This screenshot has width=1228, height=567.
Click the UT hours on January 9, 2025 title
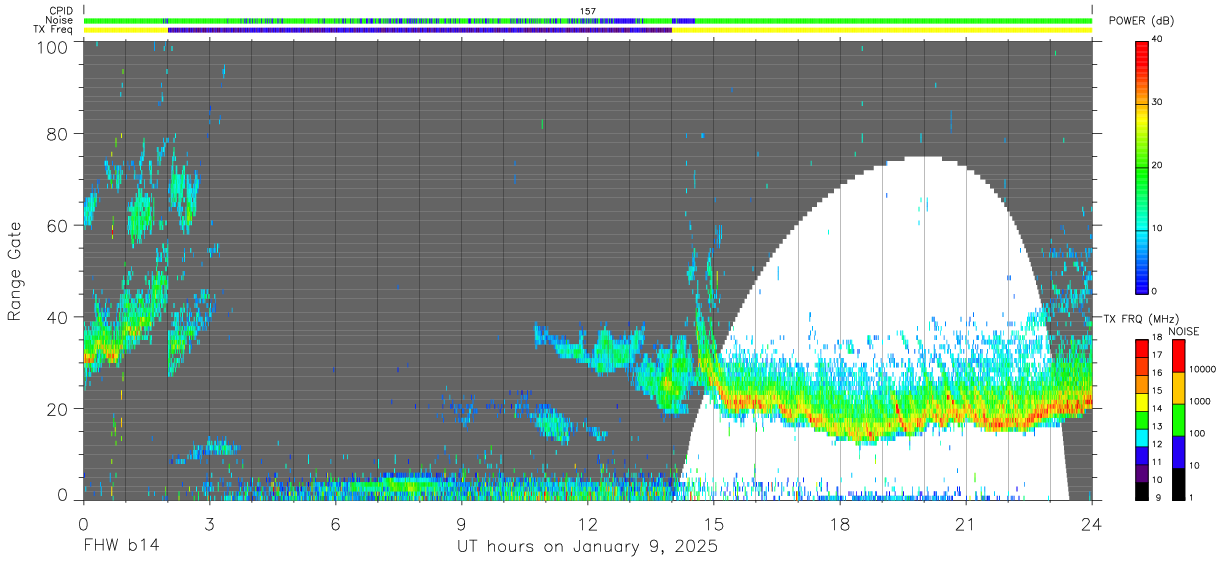point(587,547)
